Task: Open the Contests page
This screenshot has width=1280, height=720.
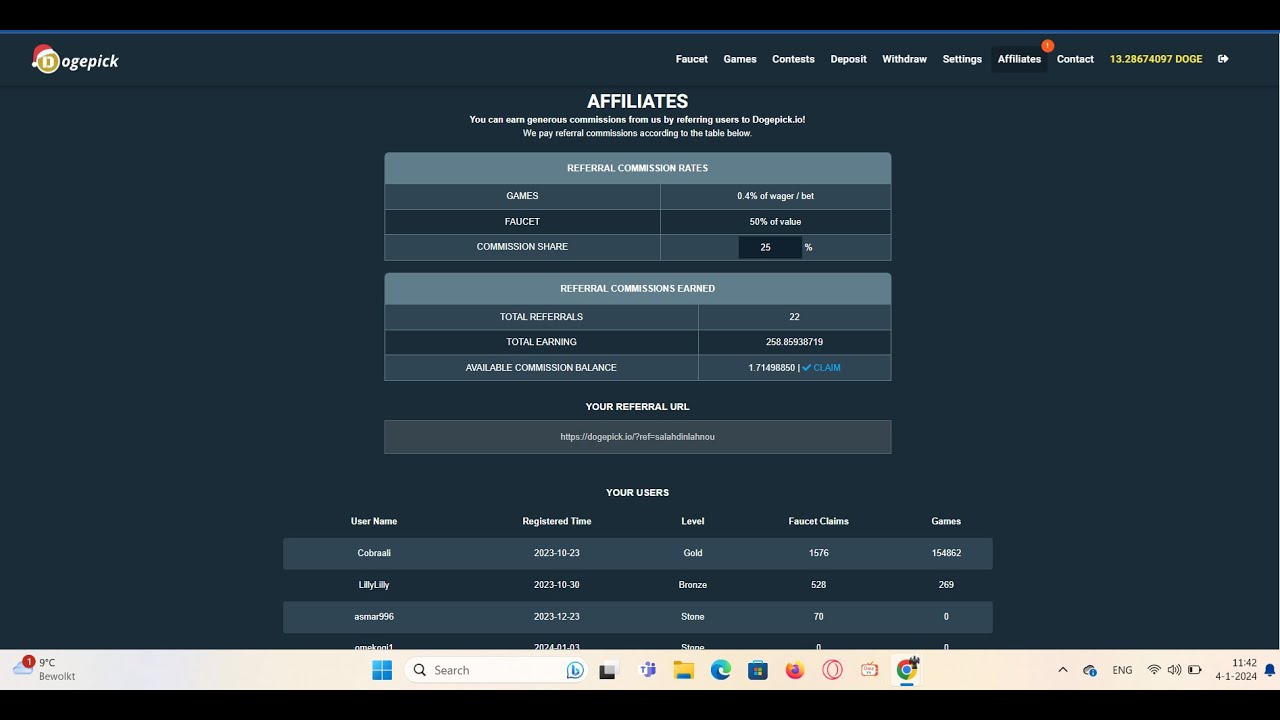Action: 793,59
